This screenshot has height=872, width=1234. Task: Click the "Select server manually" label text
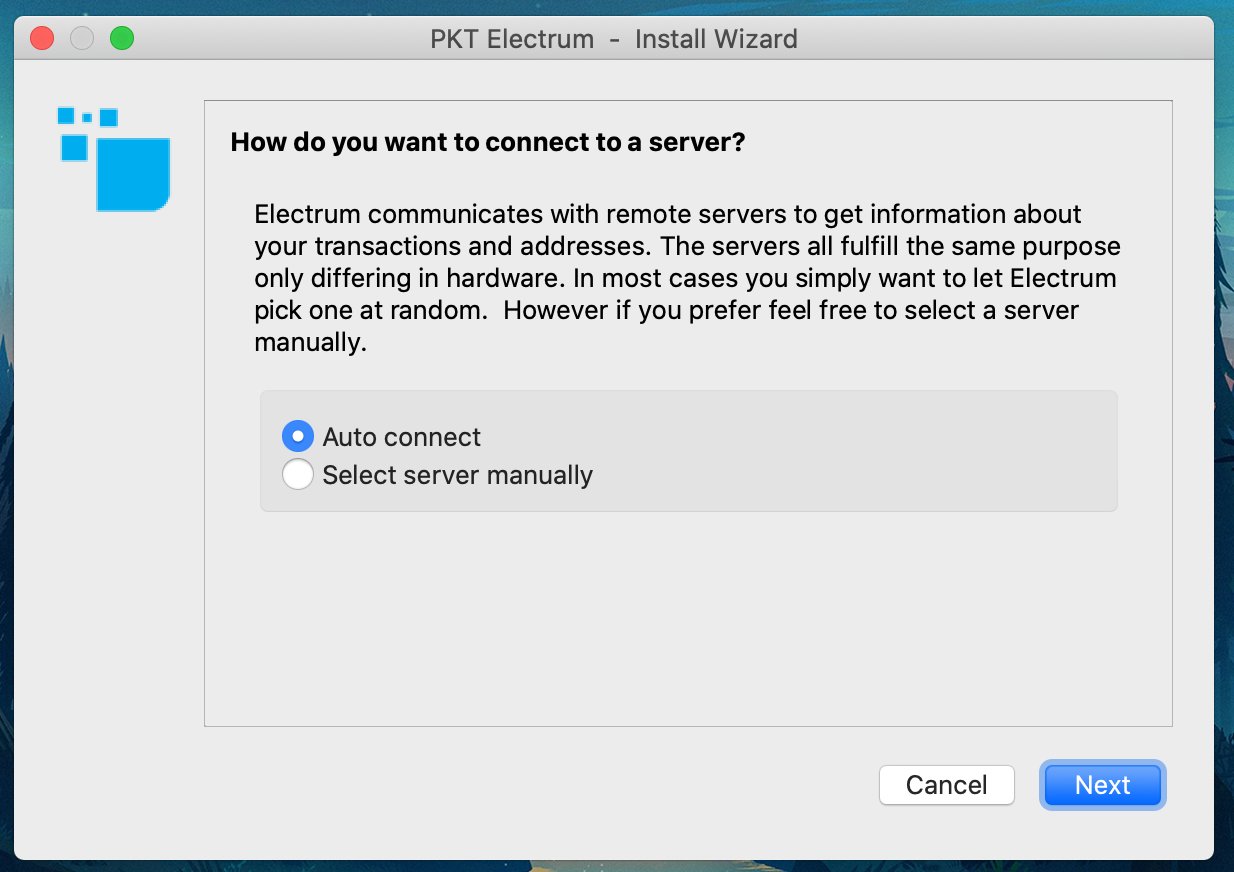[457, 475]
